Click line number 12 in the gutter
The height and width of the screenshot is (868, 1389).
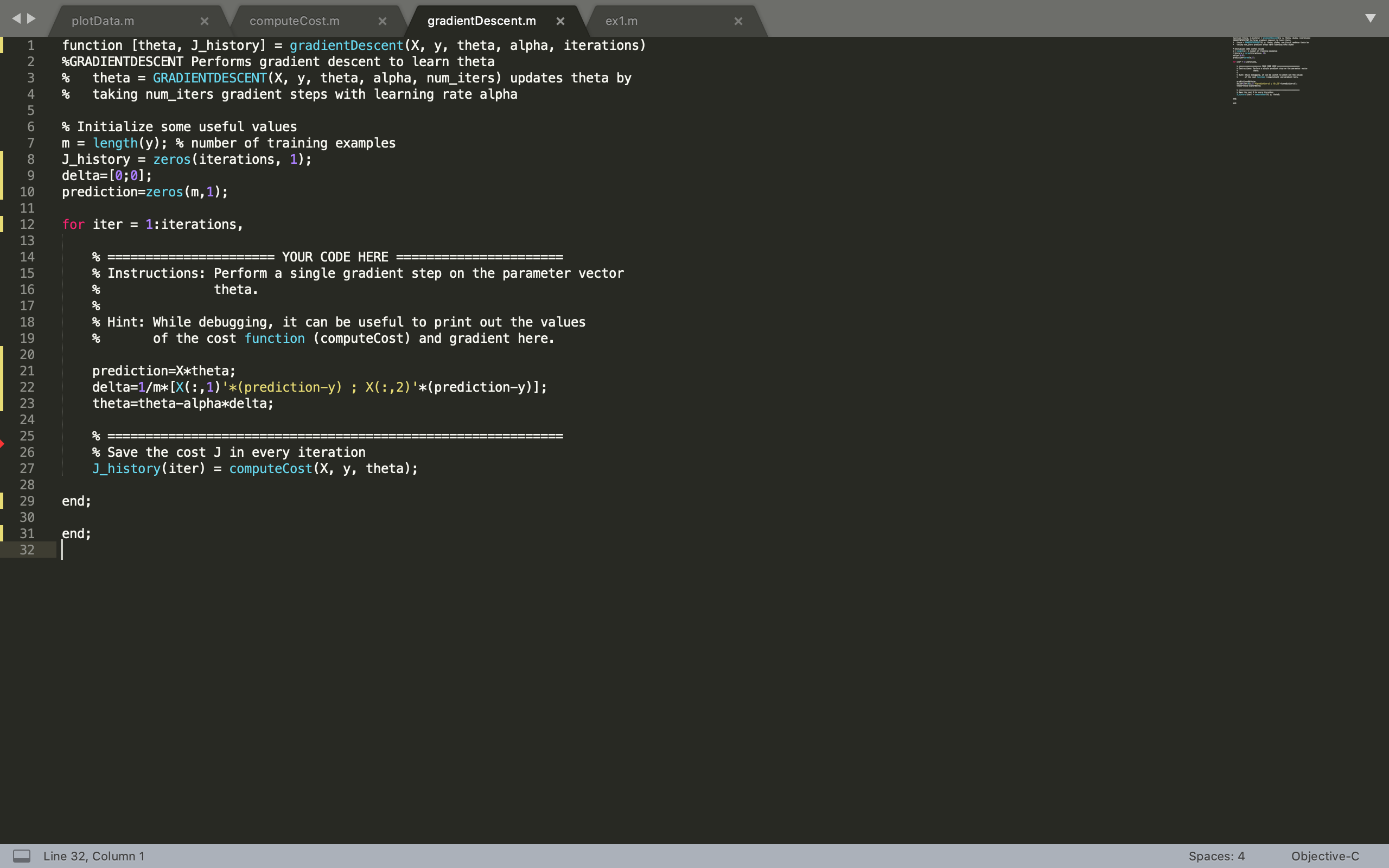point(27,225)
